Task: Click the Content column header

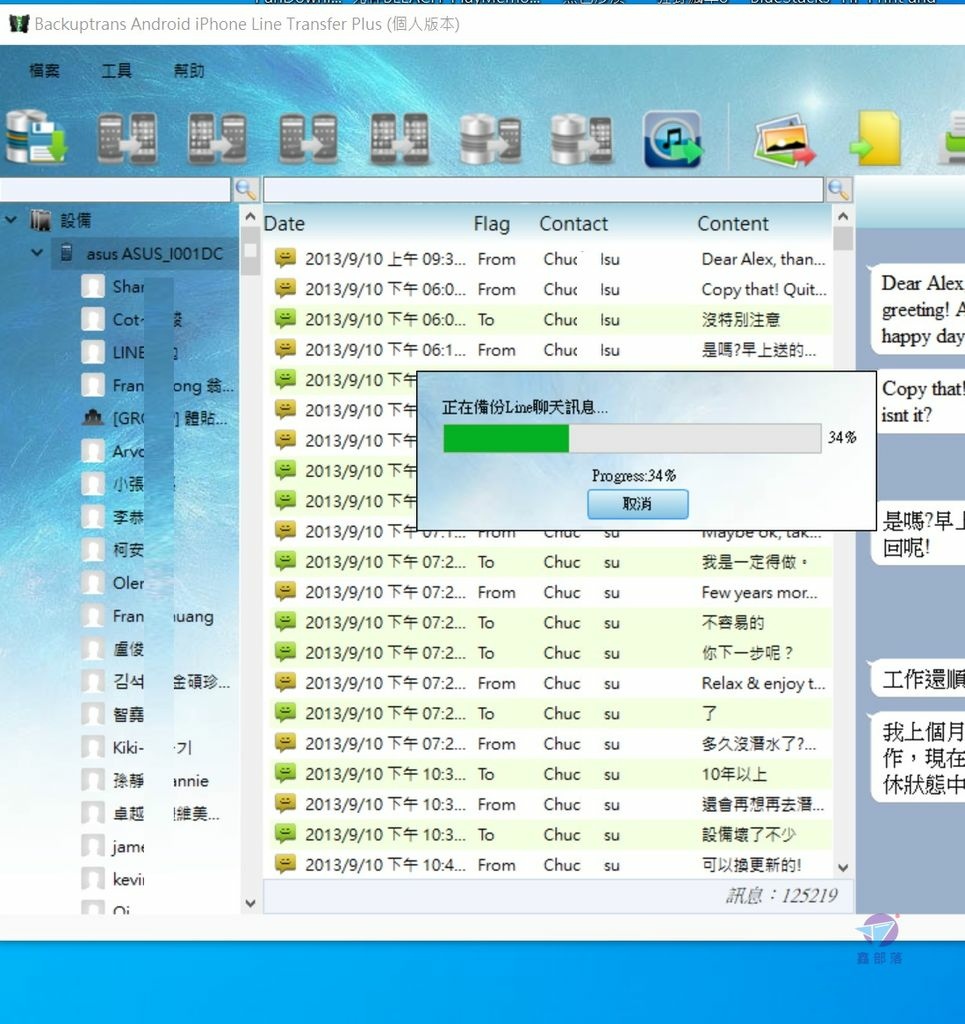Action: pos(733,223)
